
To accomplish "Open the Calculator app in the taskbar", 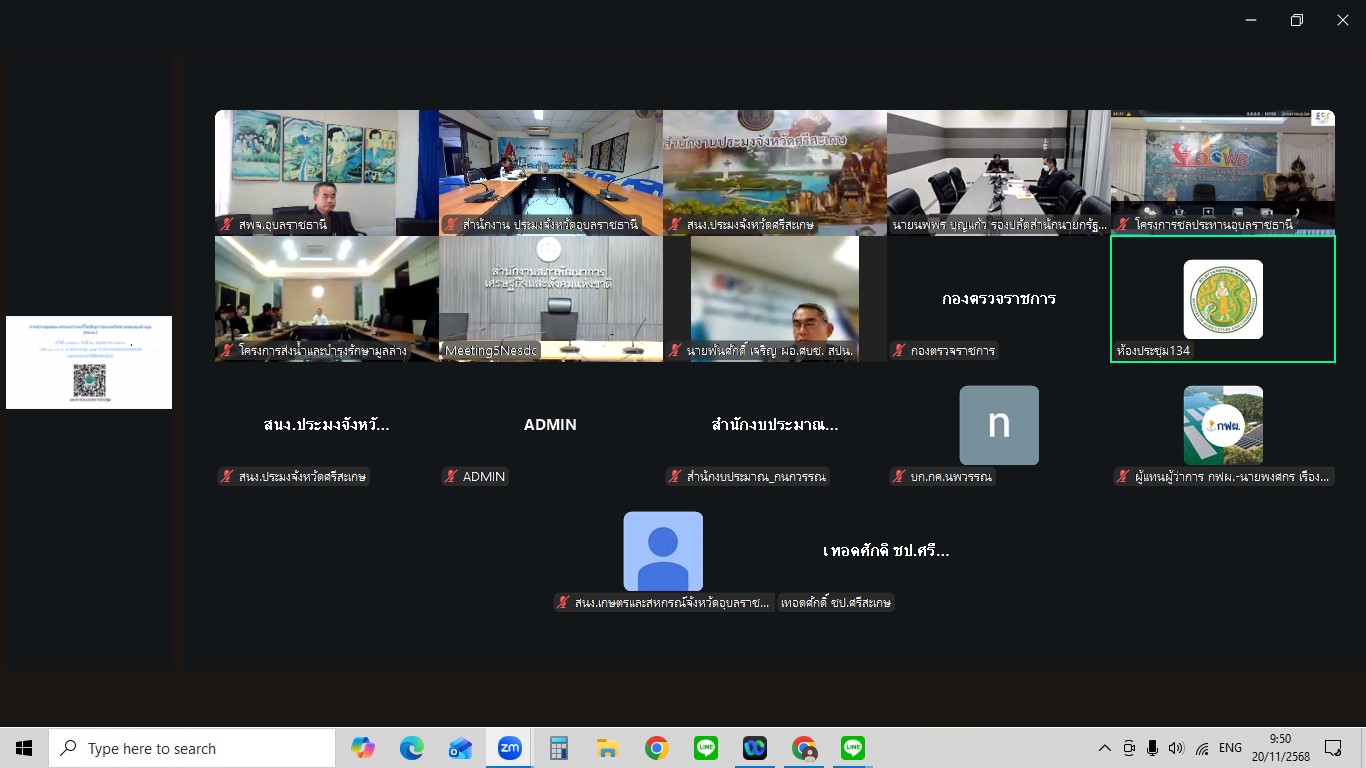I will click(x=558, y=748).
